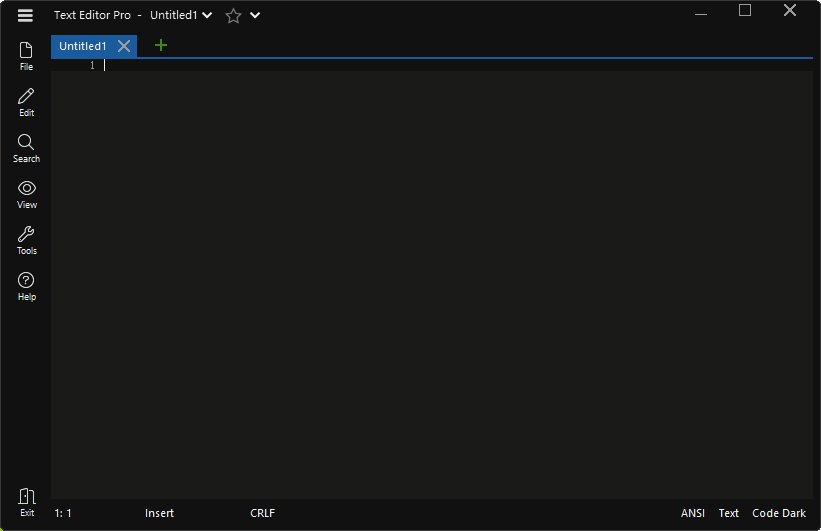
Task: Toggle the Insert mode indicator
Action: (x=159, y=513)
